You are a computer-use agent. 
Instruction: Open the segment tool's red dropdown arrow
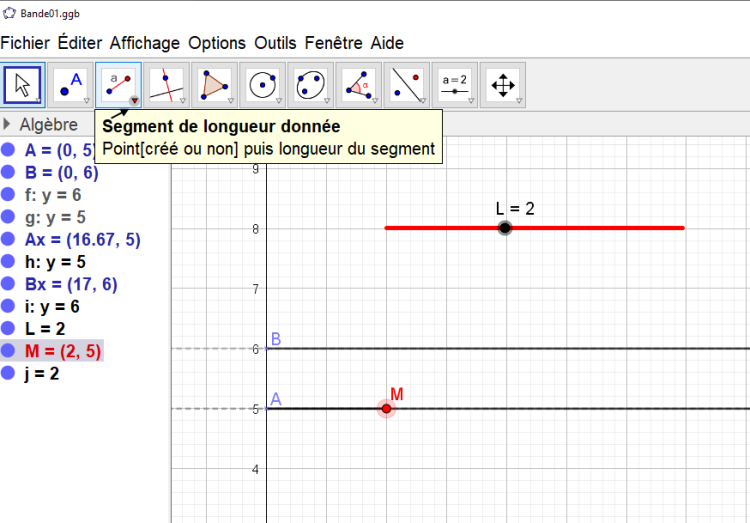pos(134,101)
